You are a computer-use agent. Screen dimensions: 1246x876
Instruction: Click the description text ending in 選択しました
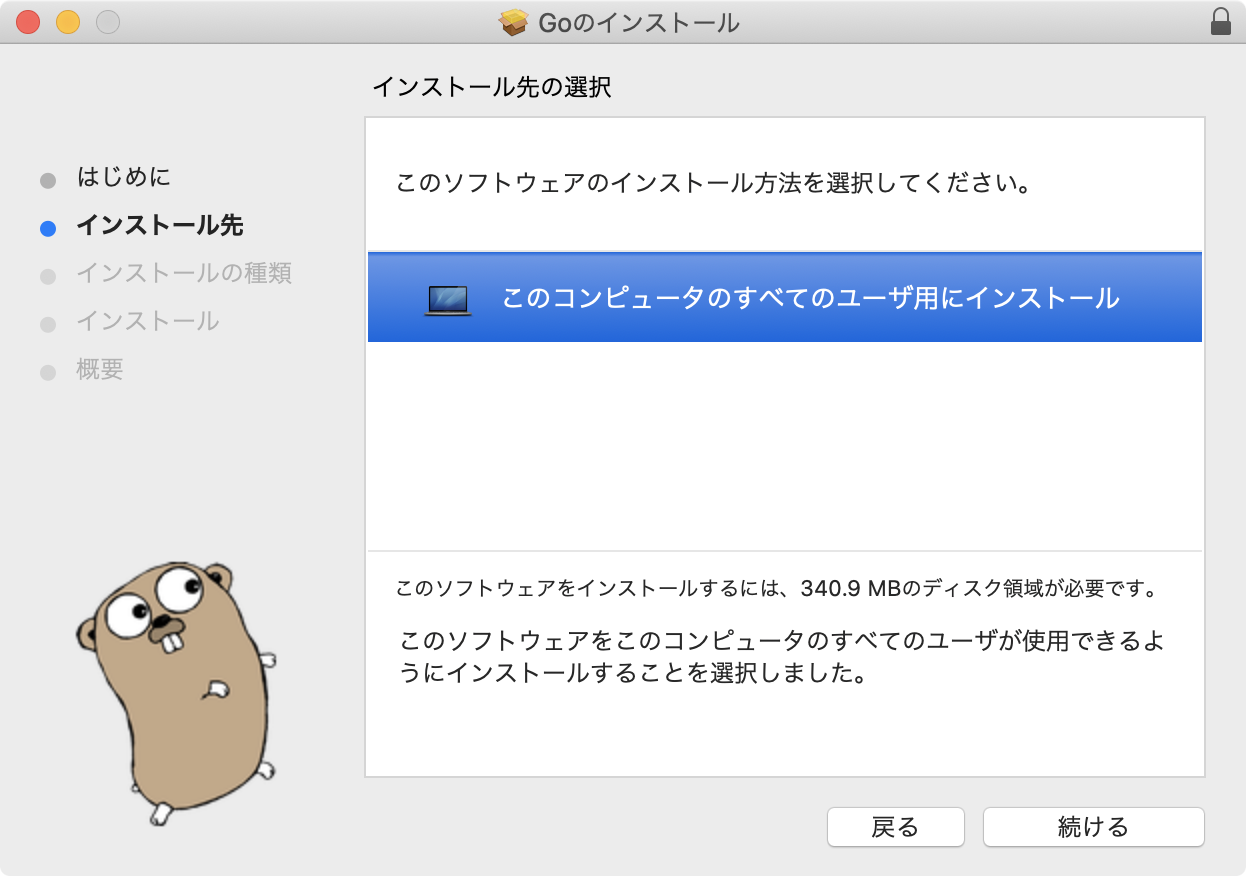[781, 656]
